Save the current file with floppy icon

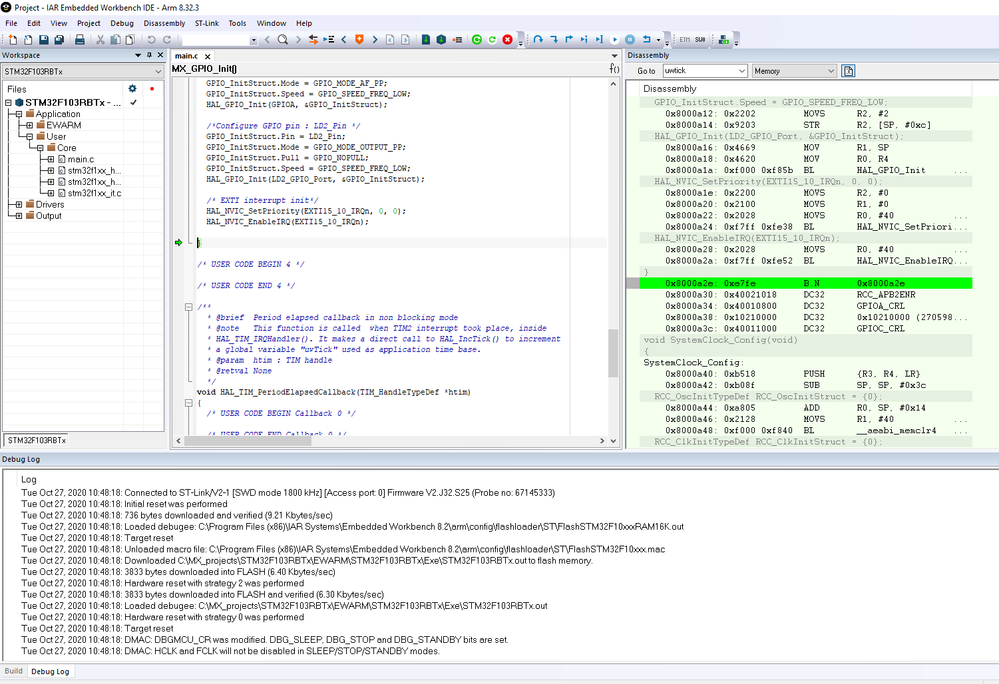(x=43, y=39)
